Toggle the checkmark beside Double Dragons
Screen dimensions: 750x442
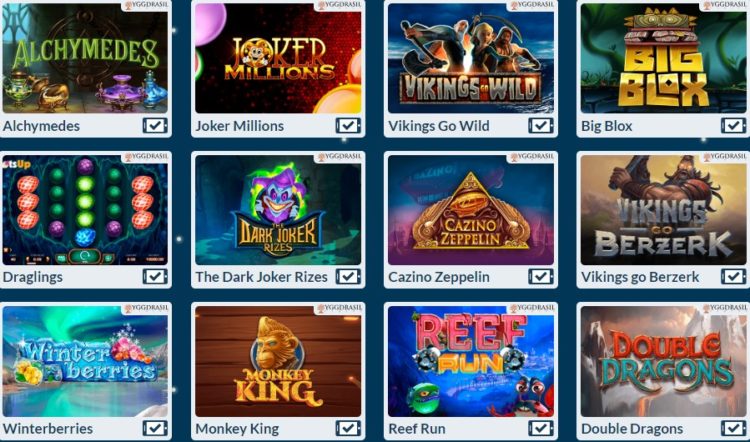(x=734, y=428)
